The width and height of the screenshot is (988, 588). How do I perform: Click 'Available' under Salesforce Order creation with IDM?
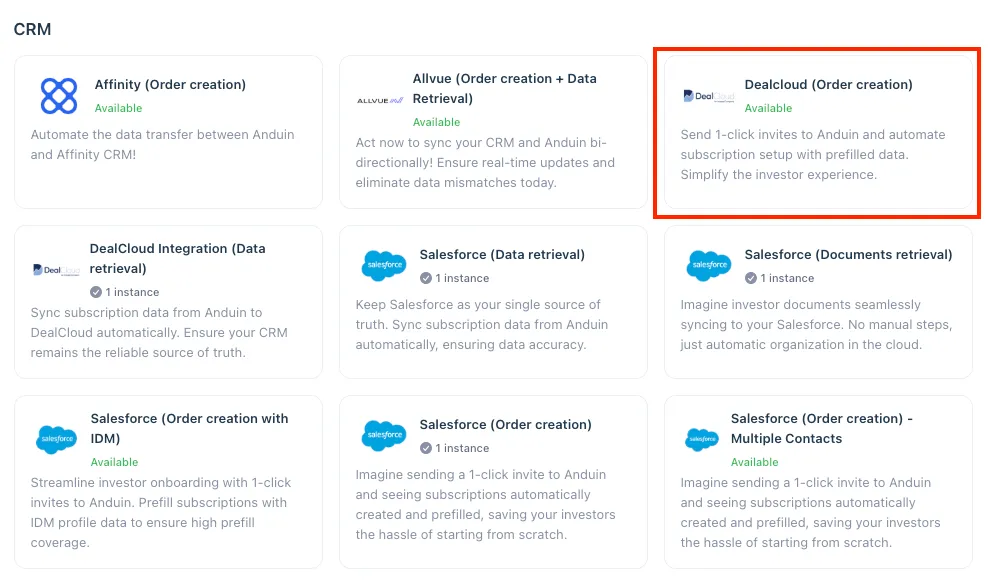[114, 462]
